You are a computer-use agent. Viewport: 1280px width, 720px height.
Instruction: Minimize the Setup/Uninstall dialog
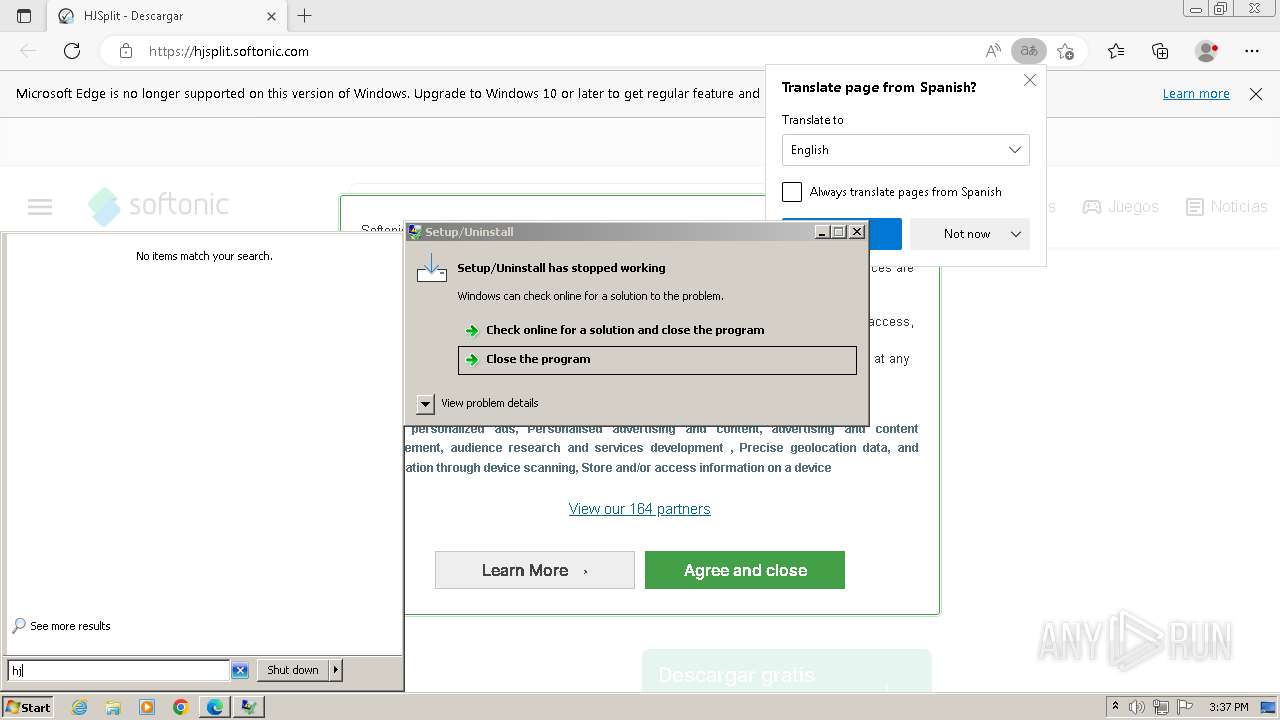[x=822, y=232]
